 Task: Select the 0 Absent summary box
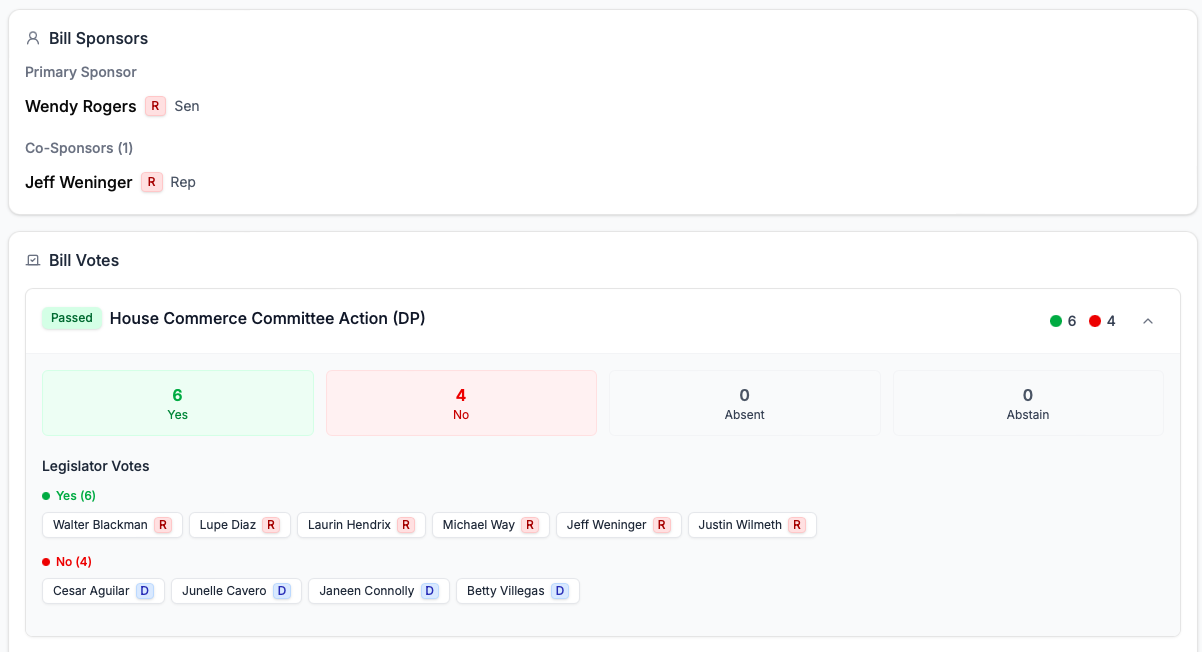tap(744, 403)
